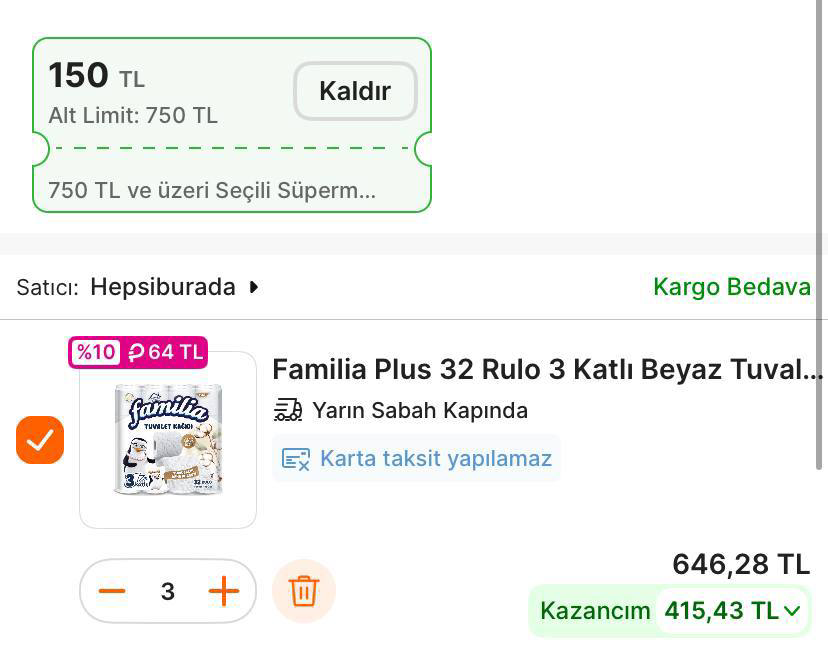Click the pink 64 TL reward badge
This screenshot has height=667, width=828.
(165, 352)
